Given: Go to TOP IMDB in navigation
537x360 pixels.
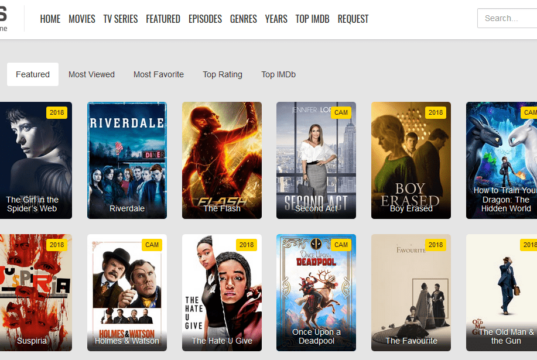Looking at the screenshot, I should coord(312,19).
